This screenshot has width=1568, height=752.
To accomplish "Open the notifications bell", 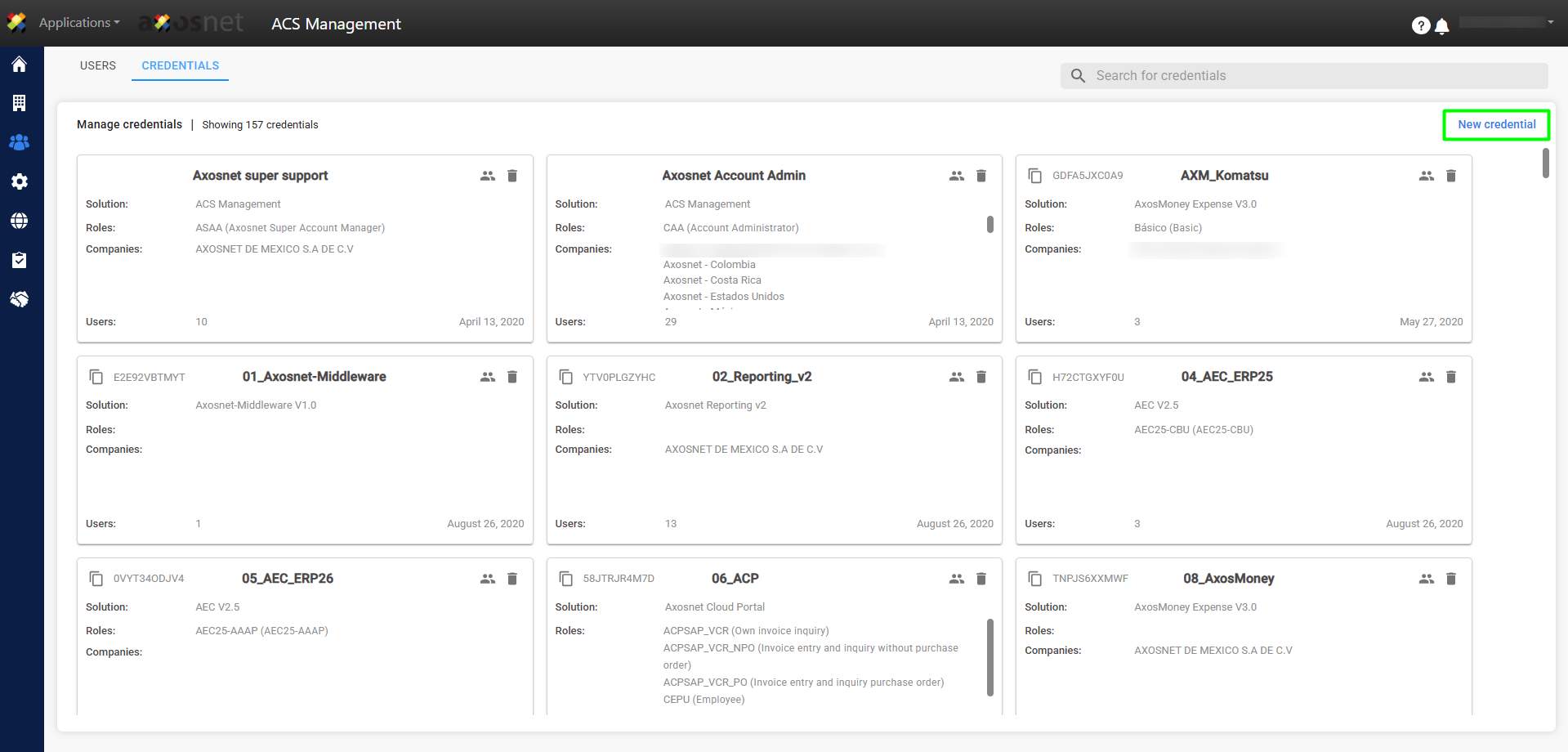I will click(x=1442, y=26).
